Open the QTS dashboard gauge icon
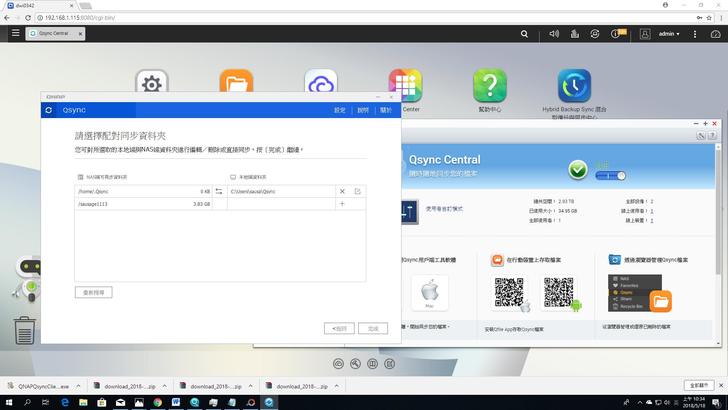Viewport: 728px width, 410px height. 715,33
